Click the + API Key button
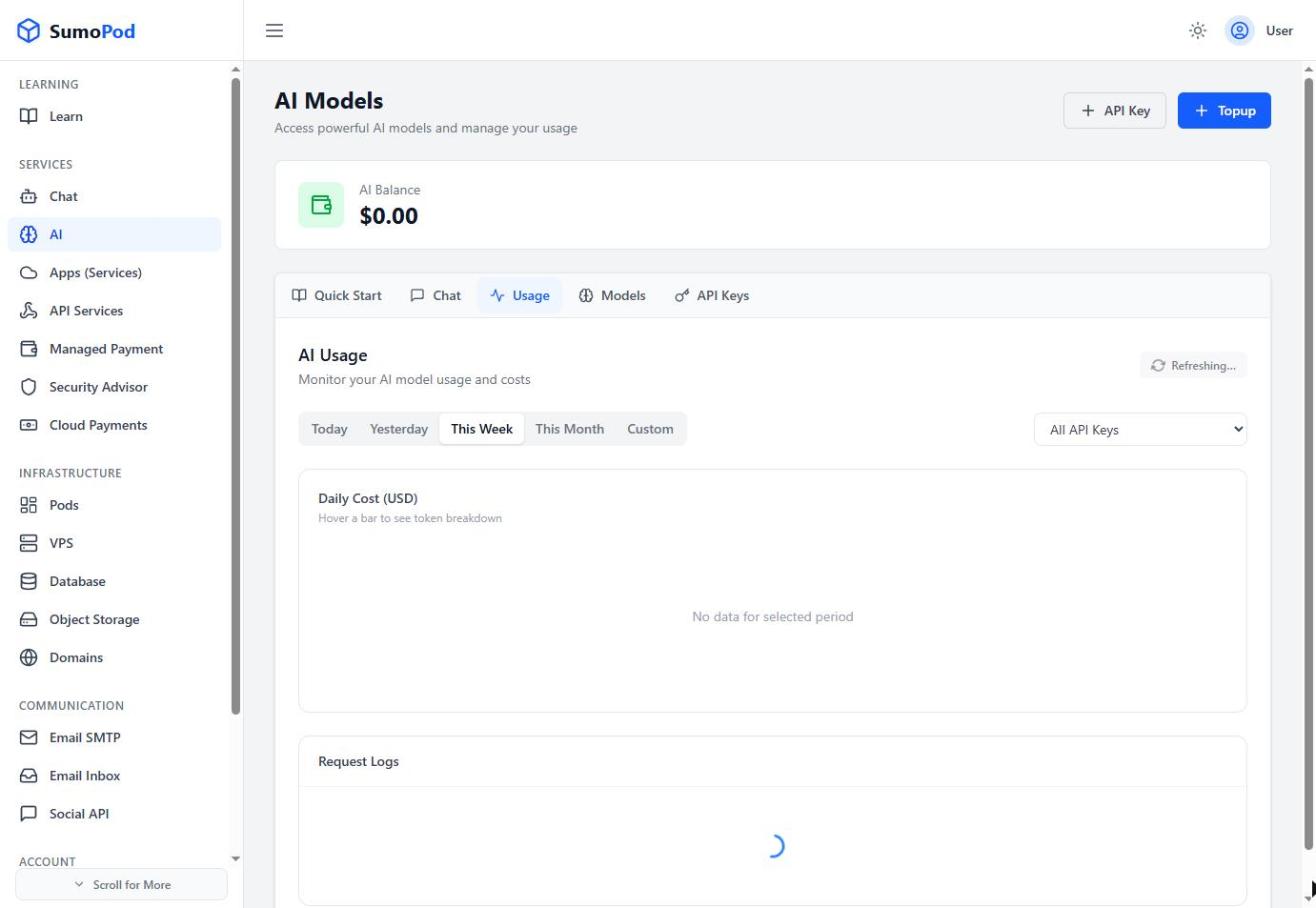This screenshot has width=1316, height=908. click(1115, 111)
